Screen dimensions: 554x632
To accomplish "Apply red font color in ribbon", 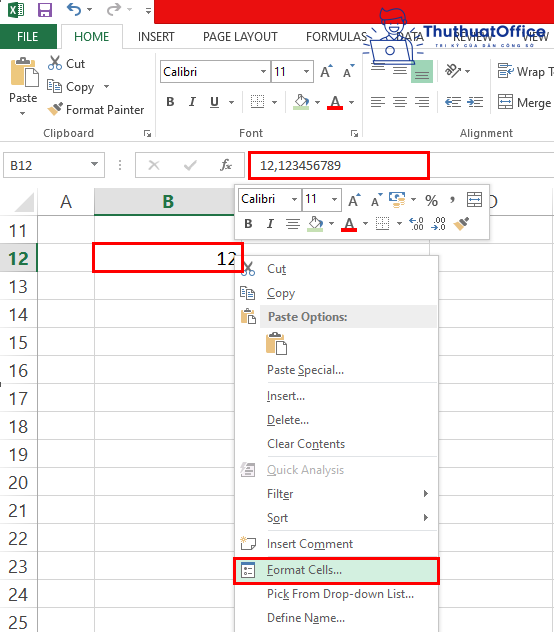I will pos(335,102).
